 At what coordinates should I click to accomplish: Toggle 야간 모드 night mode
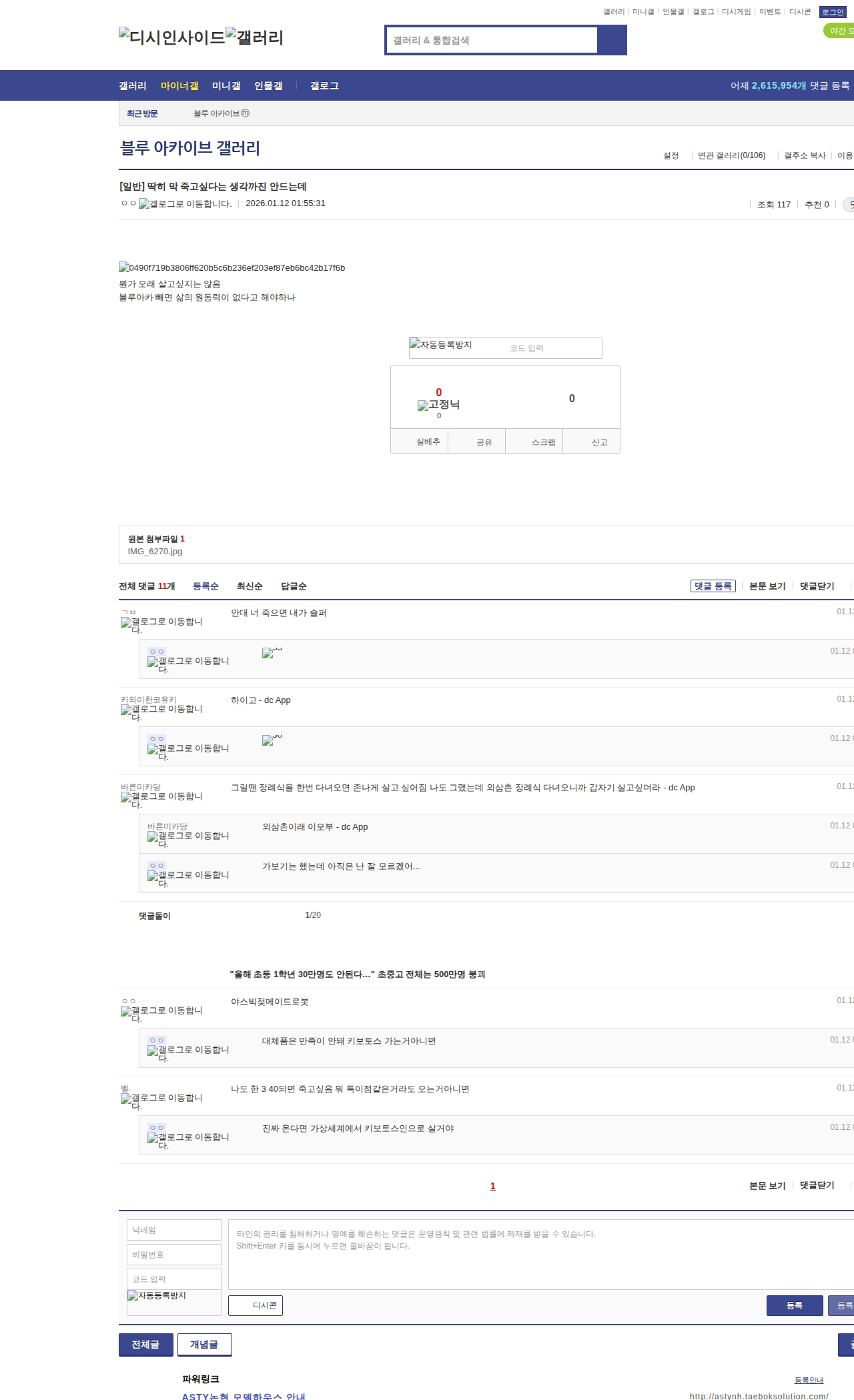(x=838, y=31)
